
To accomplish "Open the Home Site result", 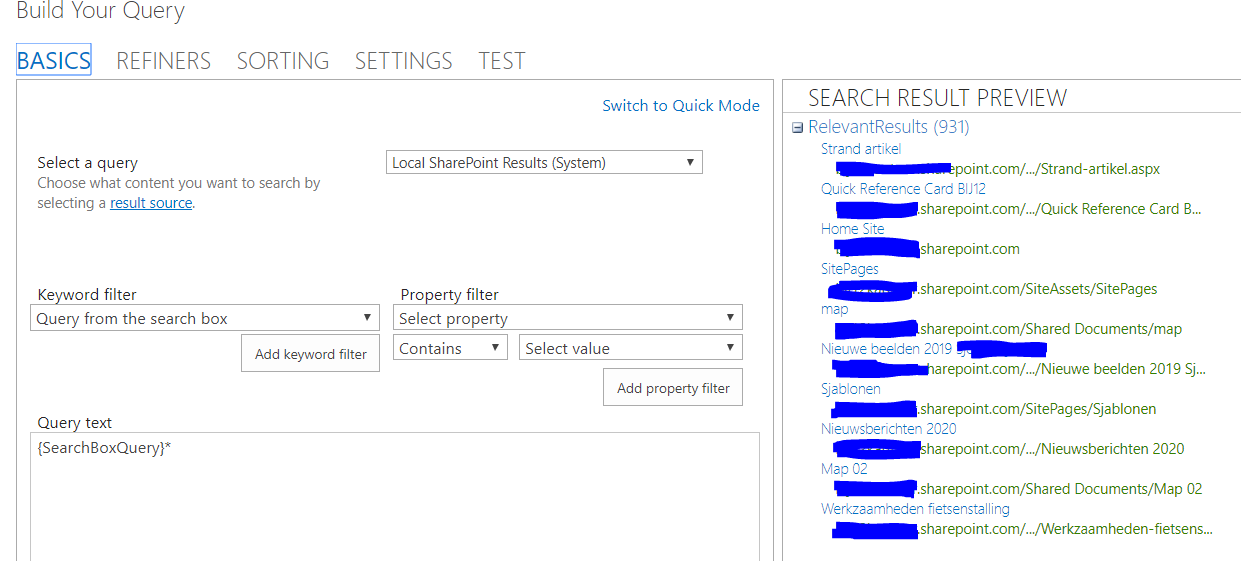I will [x=853, y=229].
